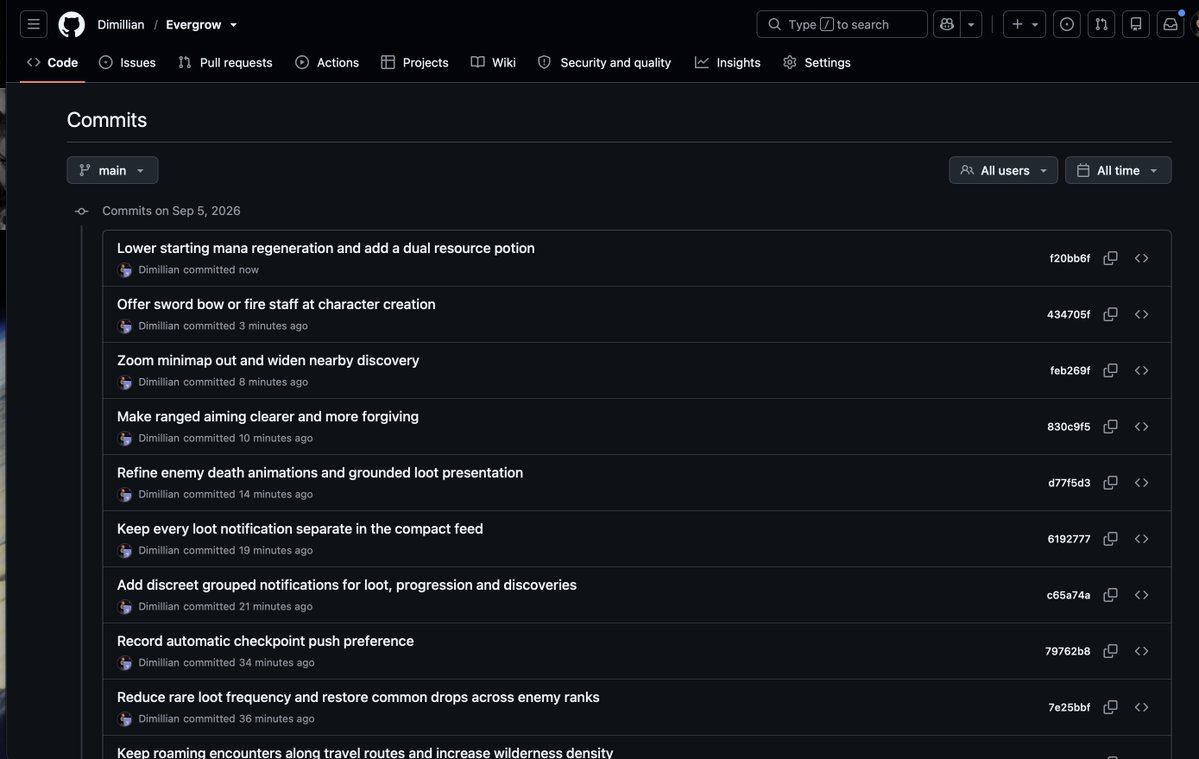Open the Copilot chat icon
1199x759 pixels.
click(947, 24)
